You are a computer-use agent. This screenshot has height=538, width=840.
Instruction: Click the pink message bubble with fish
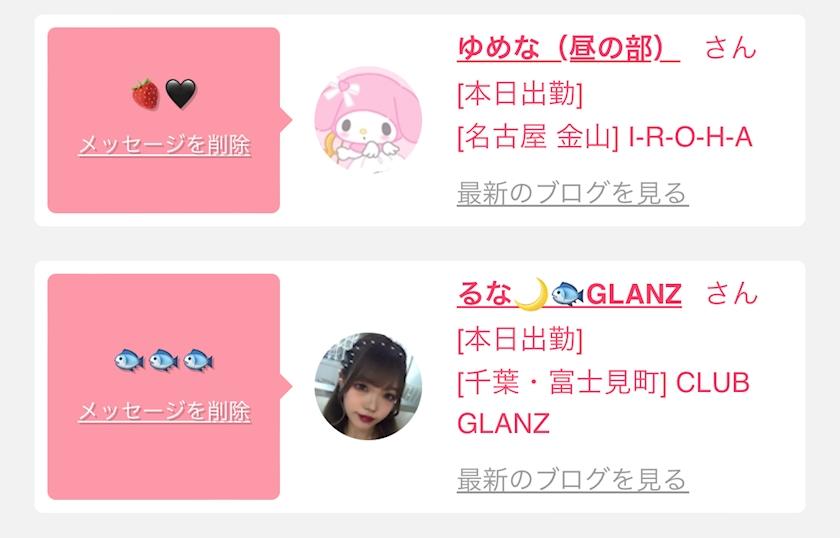[x=164, y=386]
